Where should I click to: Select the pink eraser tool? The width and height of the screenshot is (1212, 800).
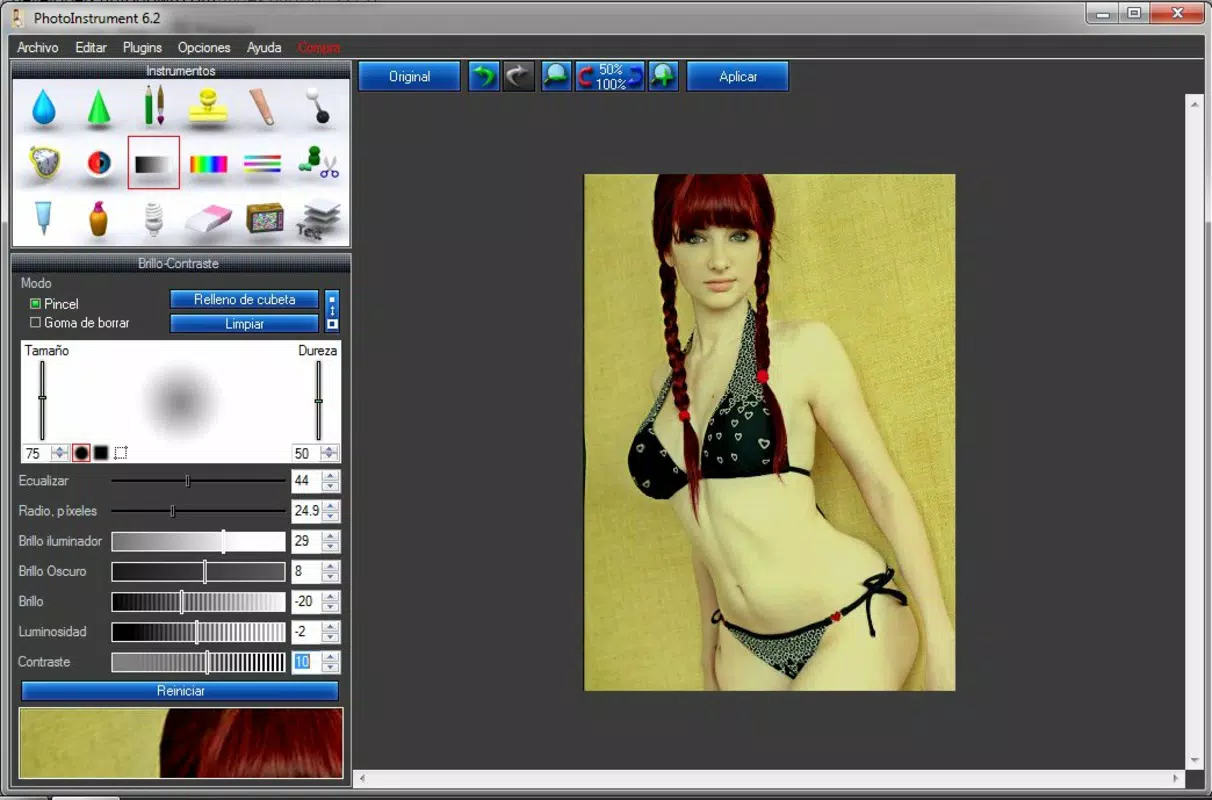(208, 218)
